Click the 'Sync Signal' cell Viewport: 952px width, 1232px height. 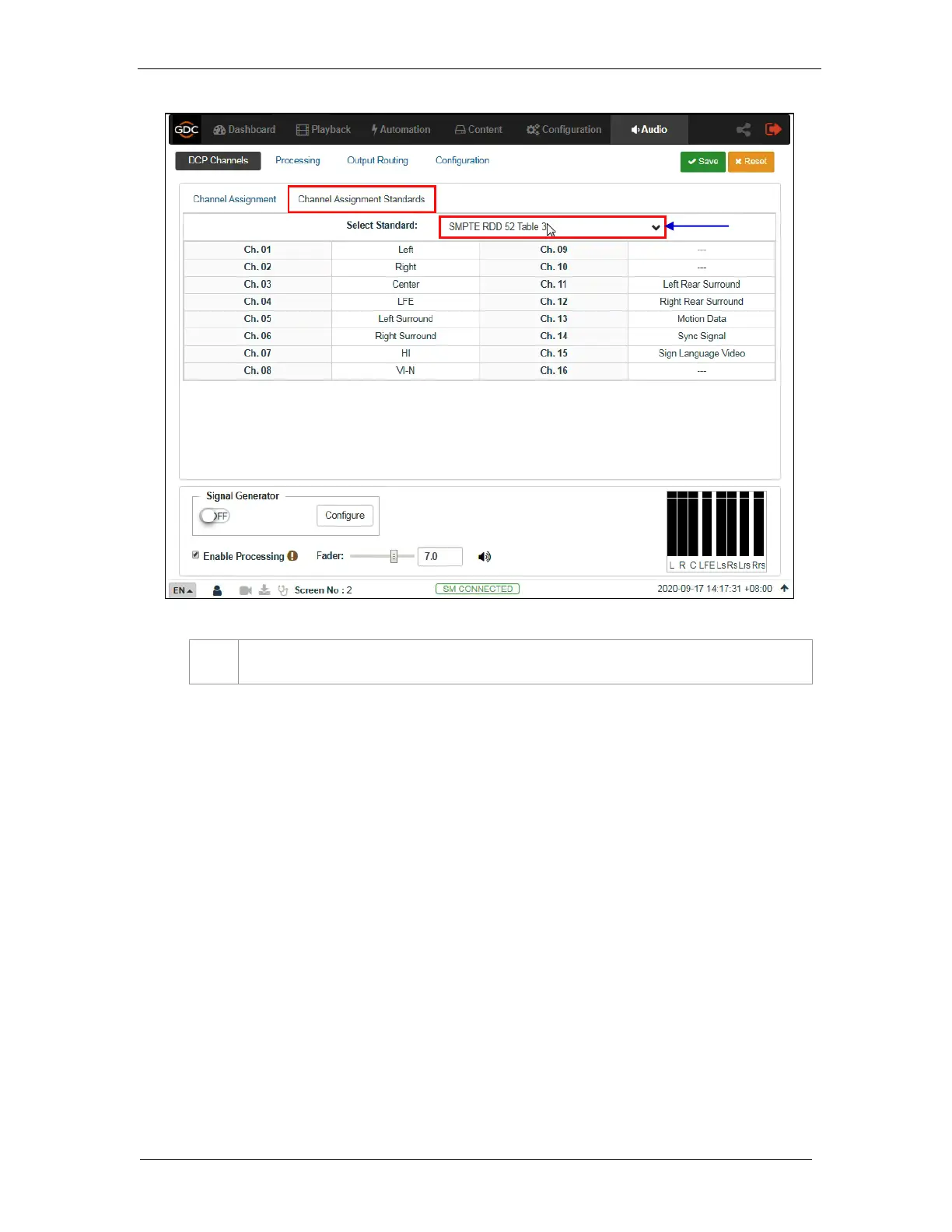(702, 336)
